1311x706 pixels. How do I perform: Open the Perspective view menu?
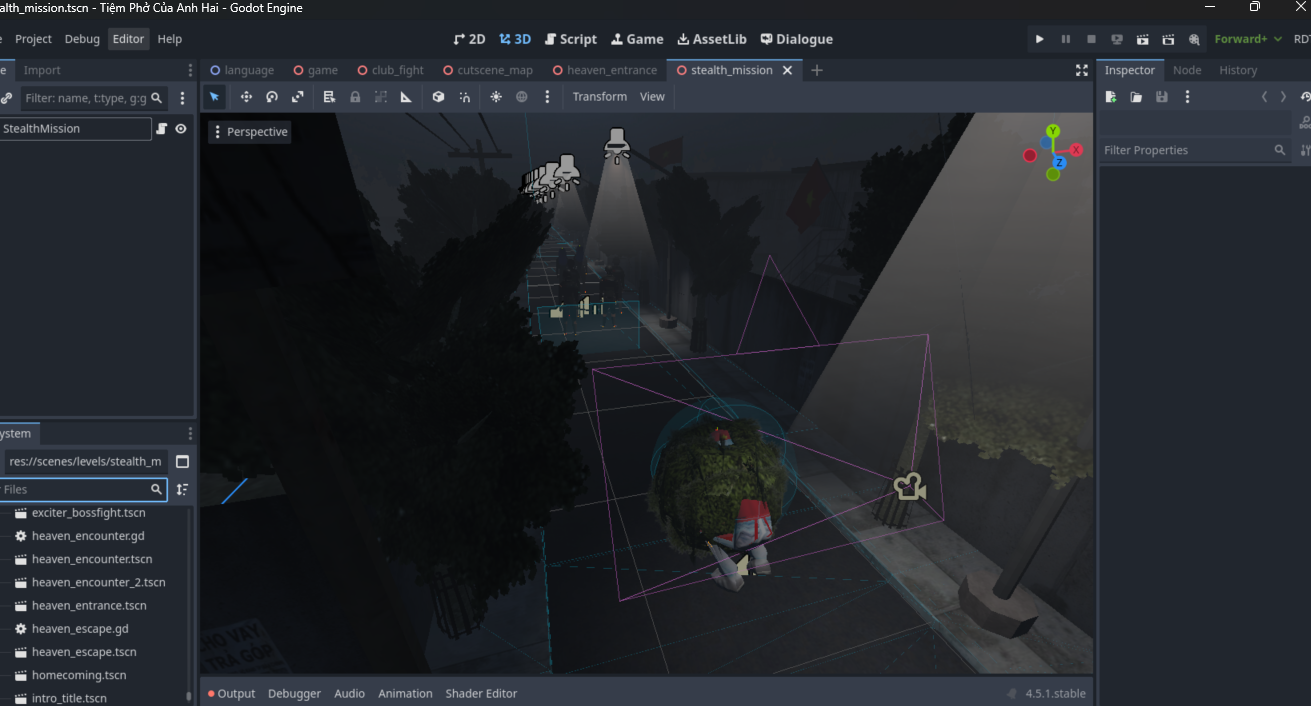click(249, 132)
